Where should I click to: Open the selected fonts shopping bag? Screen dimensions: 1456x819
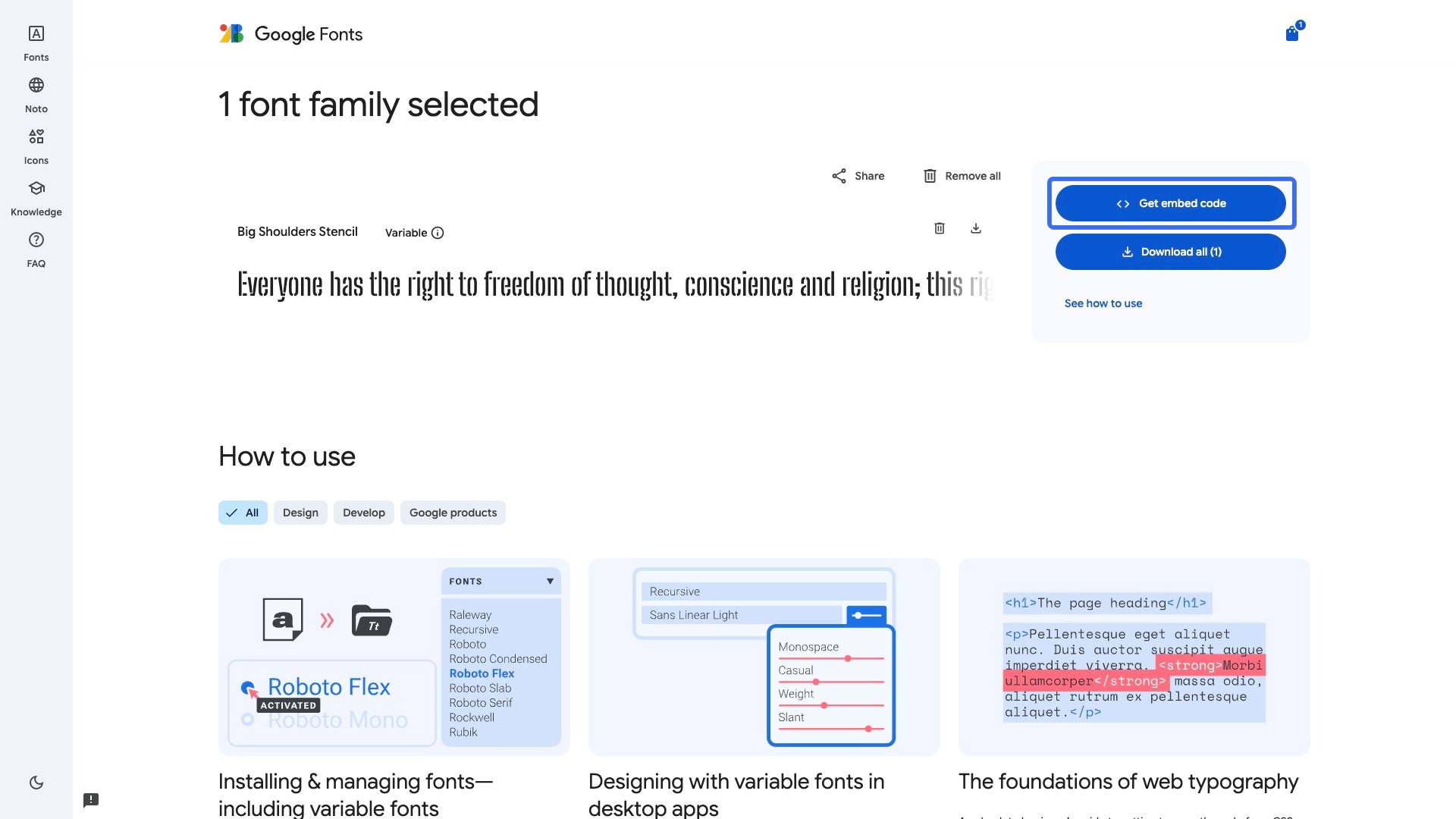[x=1292, y=33]
